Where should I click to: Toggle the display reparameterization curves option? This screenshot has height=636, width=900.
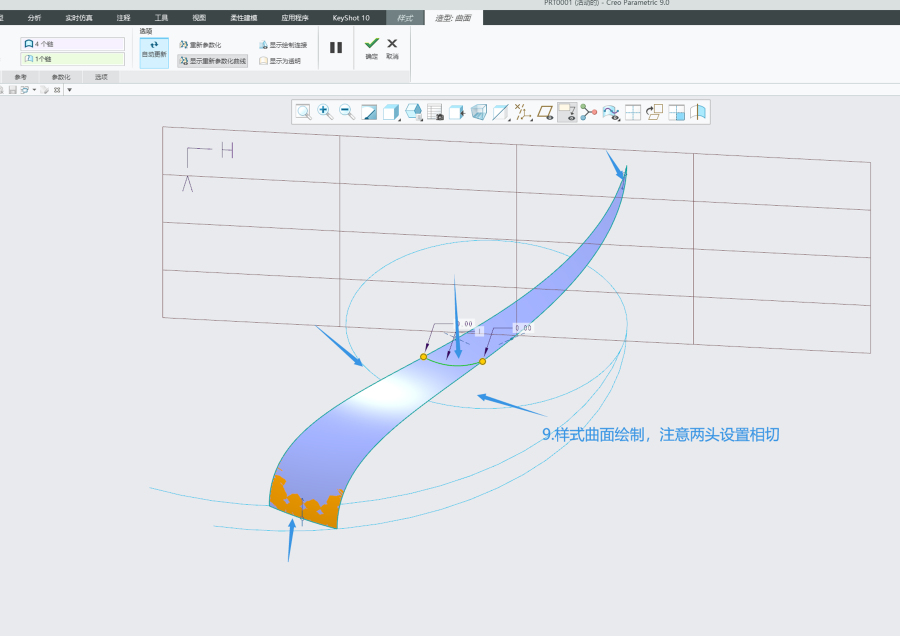[212, 61]
